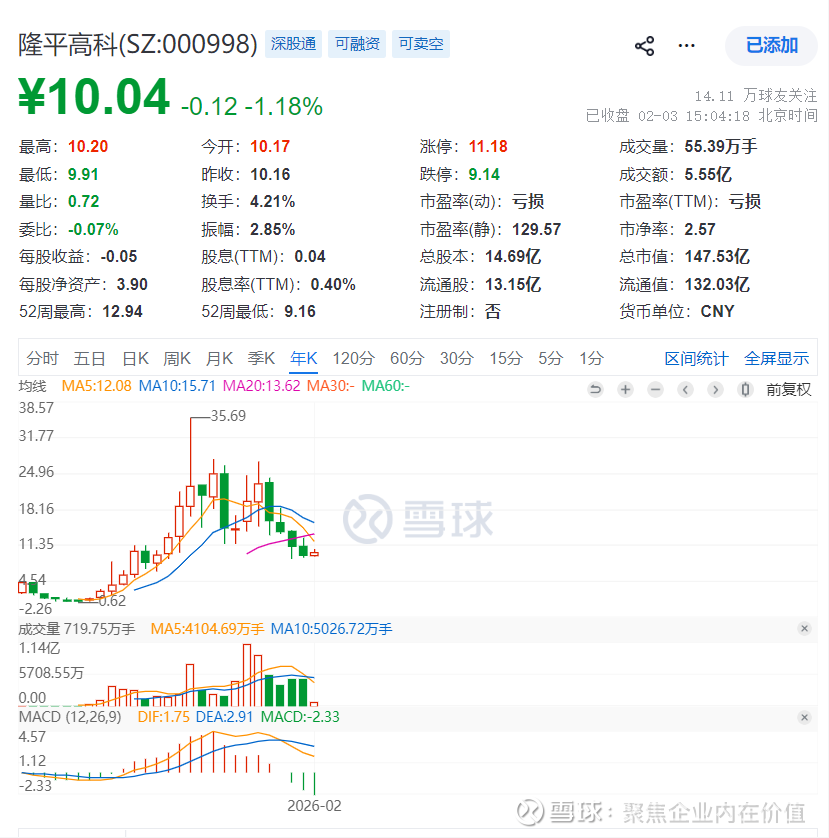Click the chart reset/undo icon
Screen dimensions: 829x838
click(x=595, y=390)
